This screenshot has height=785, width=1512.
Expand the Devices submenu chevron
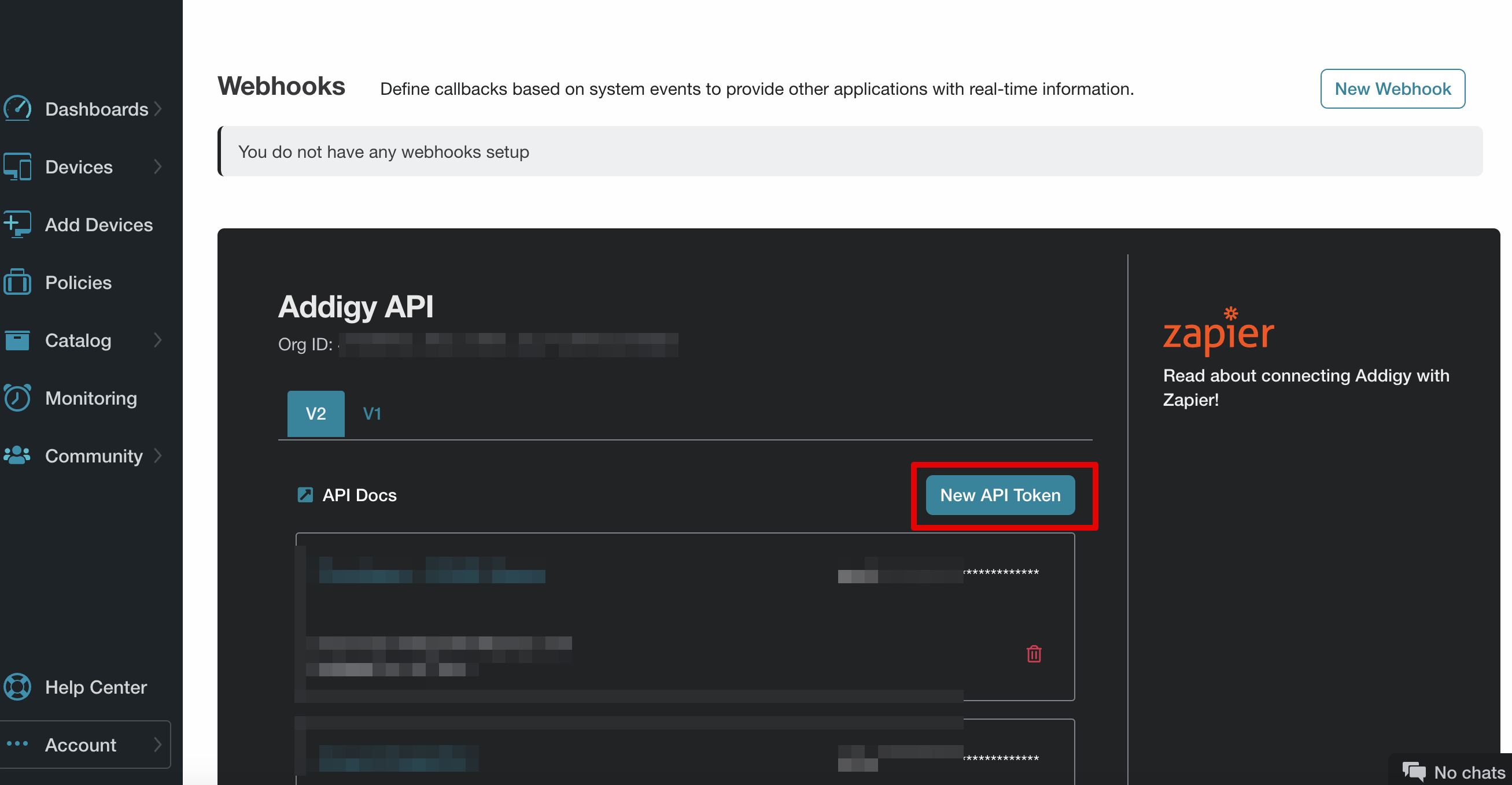[157, 166]
